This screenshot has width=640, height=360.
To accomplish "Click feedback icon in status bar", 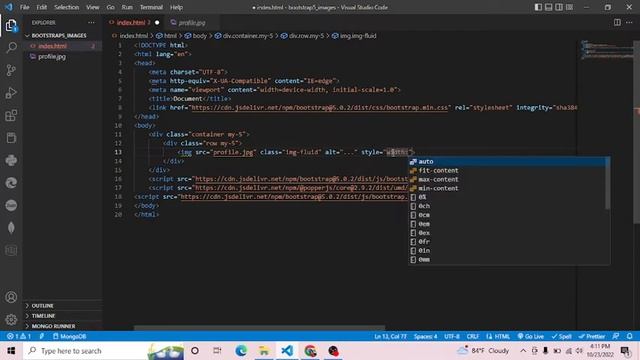I will click(616, 336).
